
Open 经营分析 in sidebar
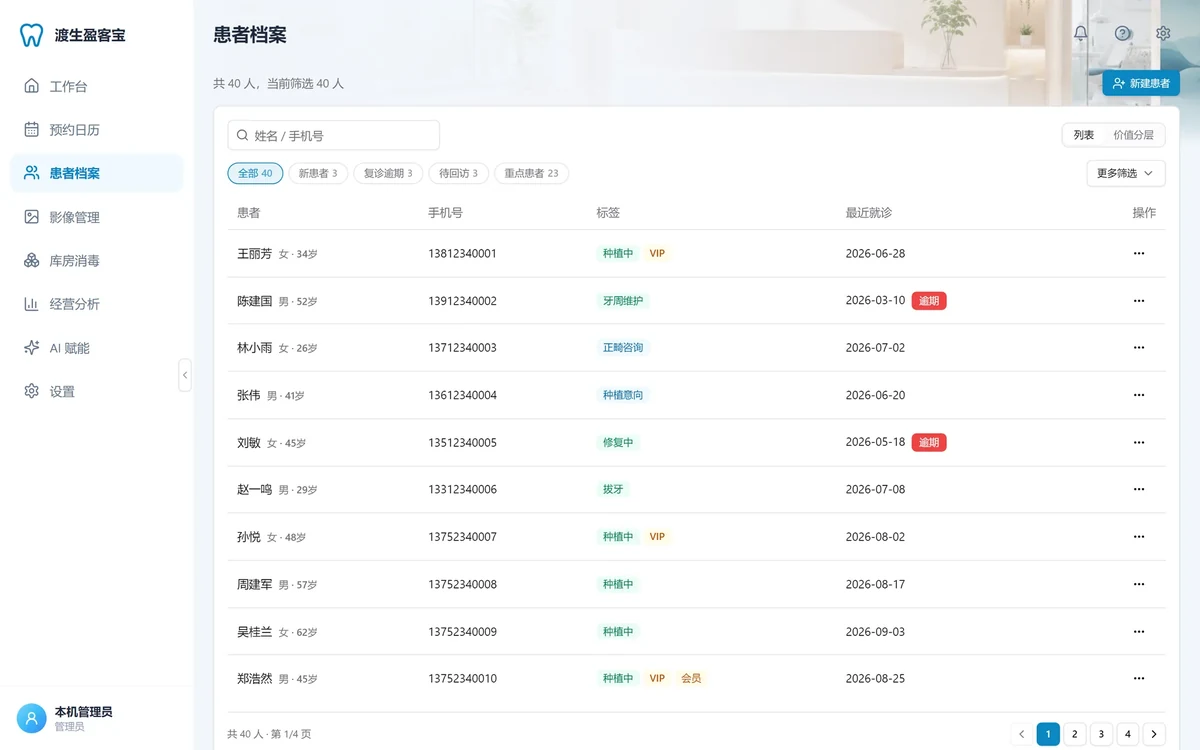pos(96,304)
